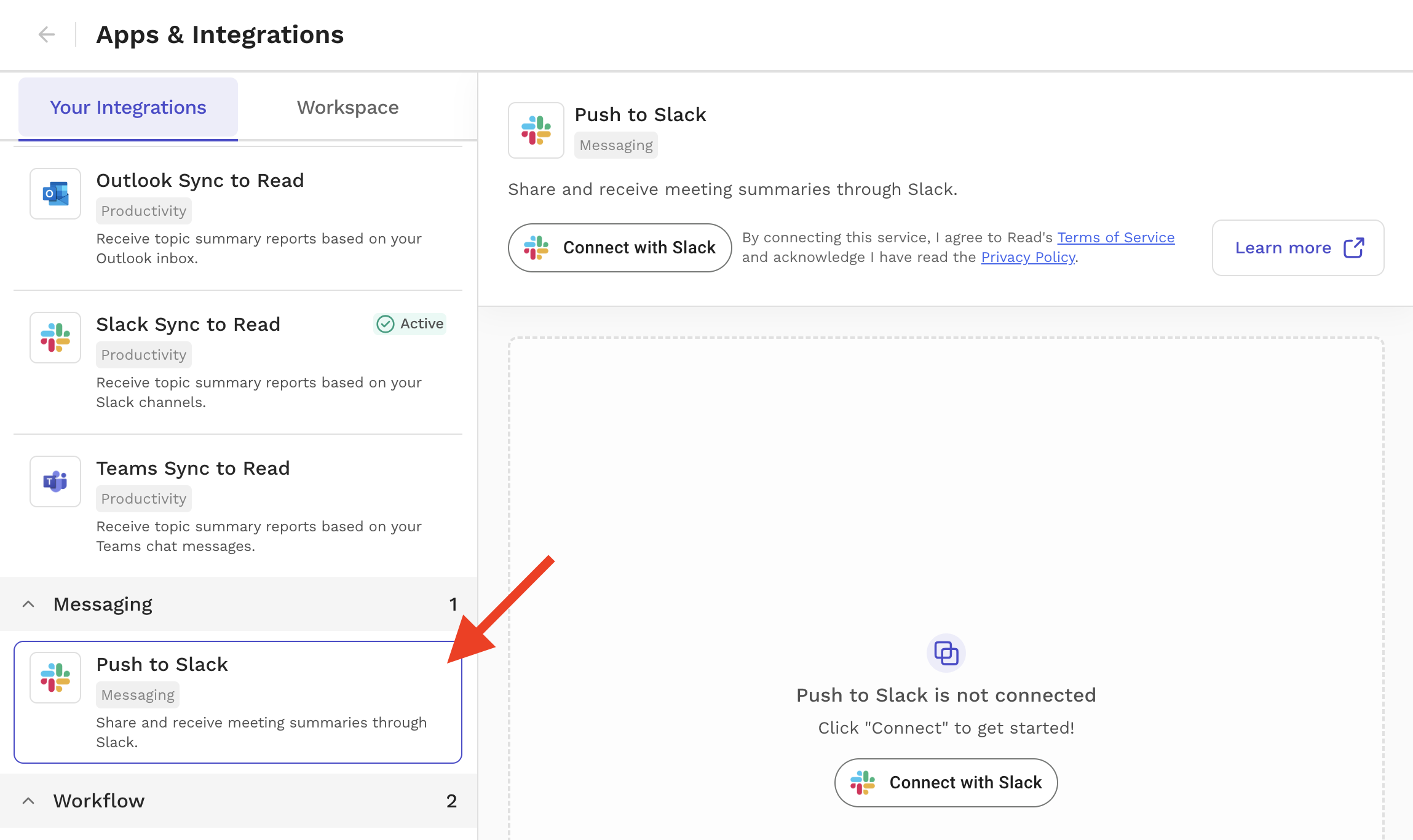Click the Slack channels description text
Image resolution: width=1413 pixels, height=840 pixels.
coord(259,392)
